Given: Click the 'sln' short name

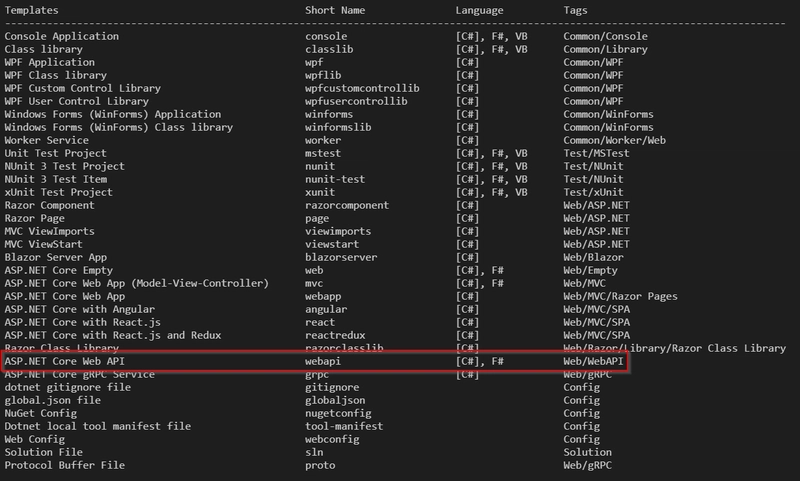Looking at the screenshot, I should click(314, 452).
